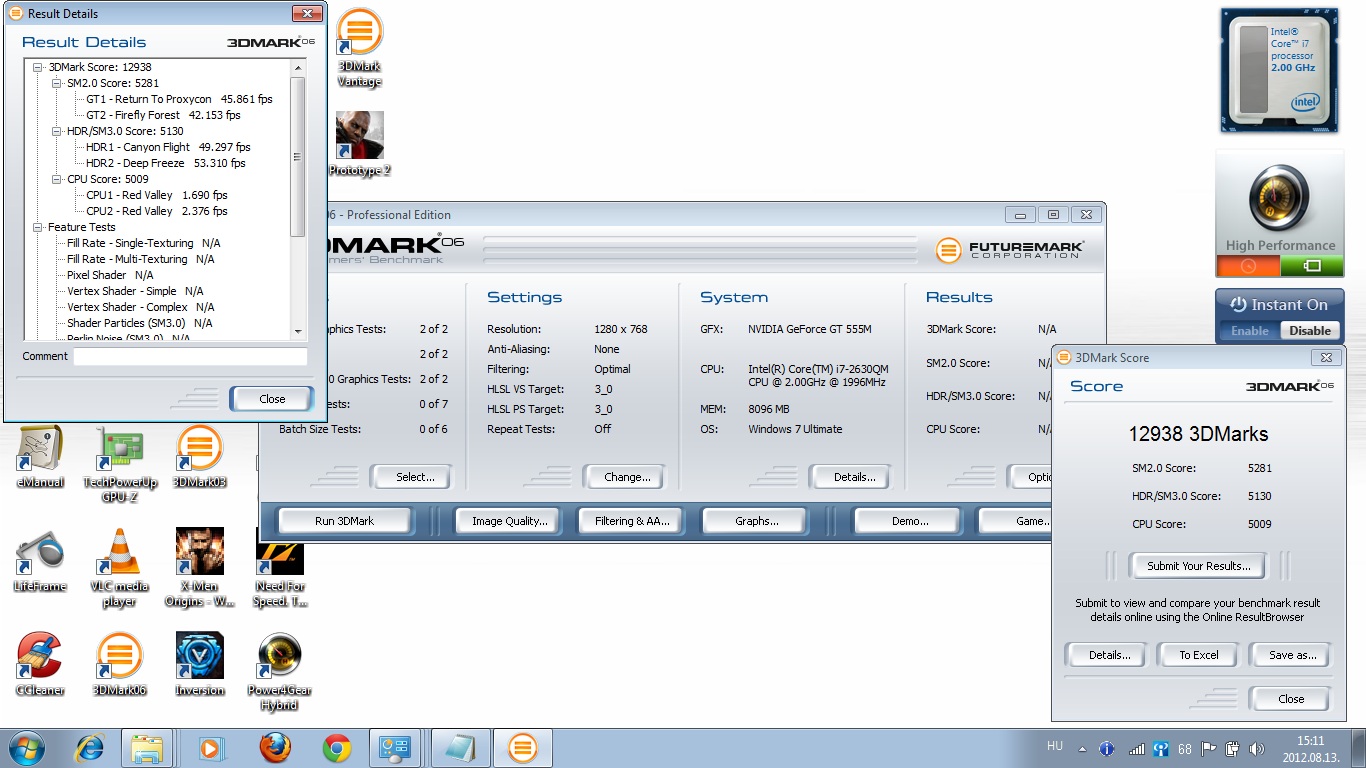Open Filtering & AA... tool
This screenshot has width=1366, height=768.
point(632,521)
